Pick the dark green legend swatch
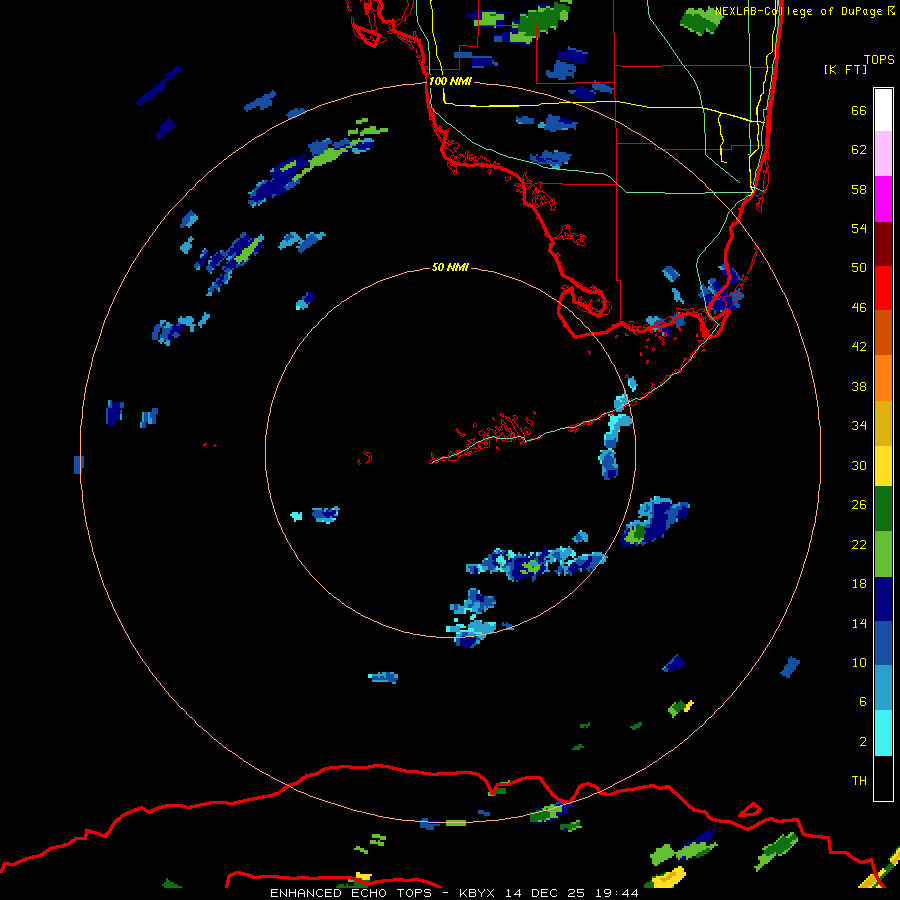This screenshot has width=900, height=900. (883, 509)
